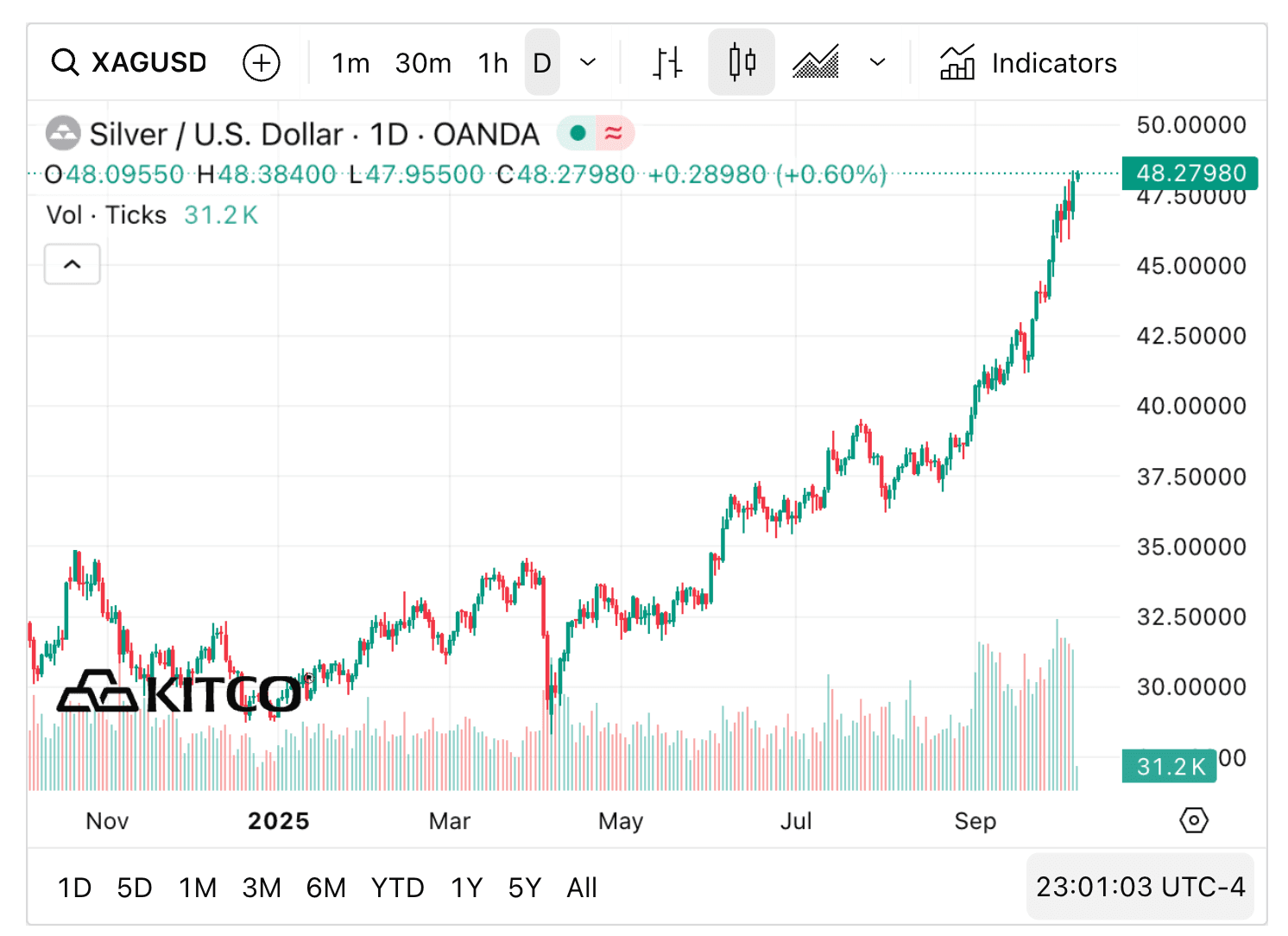Open timezone settings via 23:01:03 UTC-4
Screen dimensions: 1288x936
1140,887
